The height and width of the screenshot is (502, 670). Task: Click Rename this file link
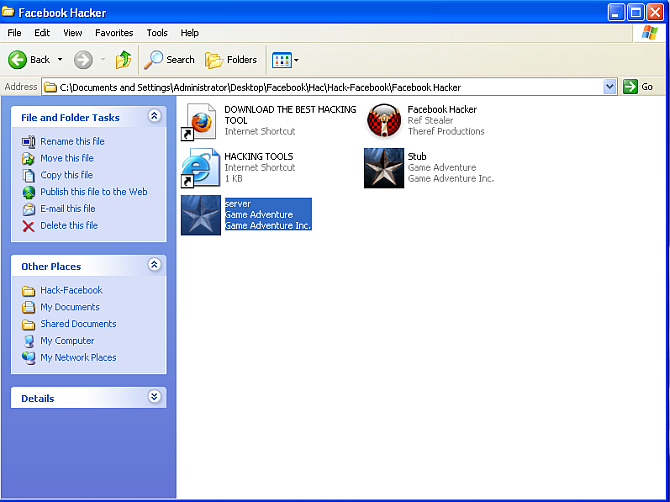(x=72, y=141)
